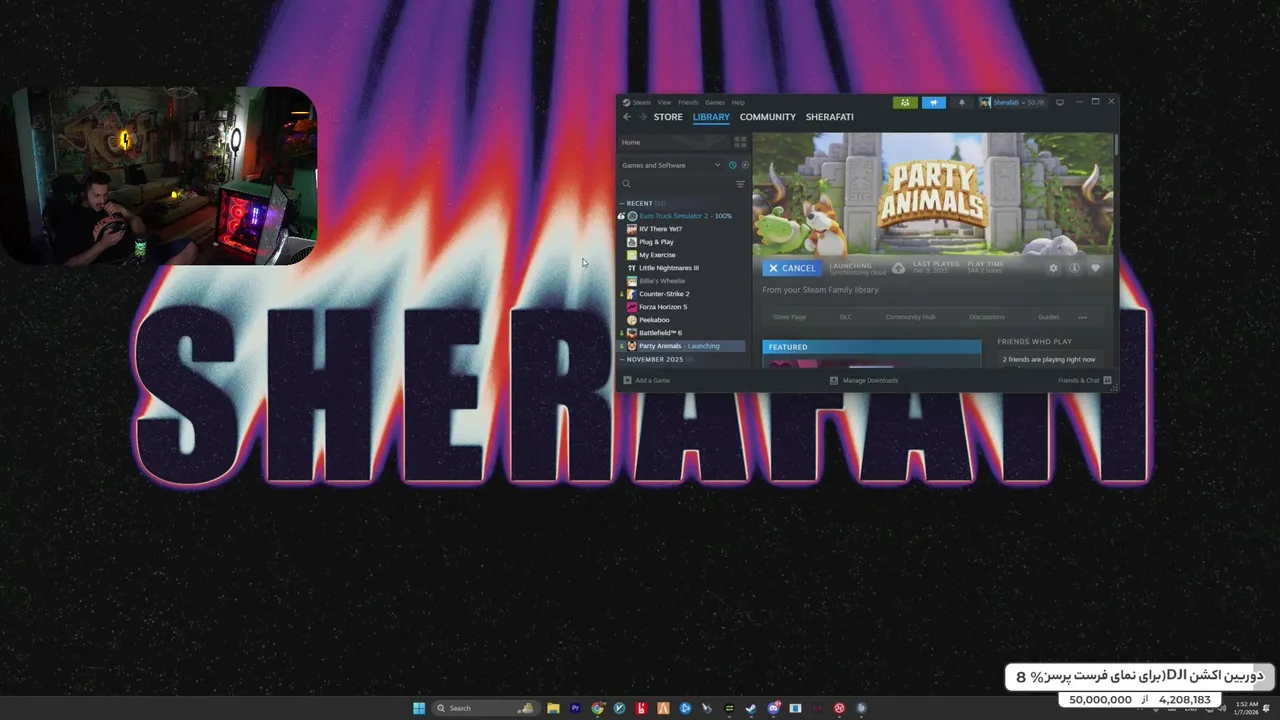Select Billie's Wheelie in library

point(683,281)
